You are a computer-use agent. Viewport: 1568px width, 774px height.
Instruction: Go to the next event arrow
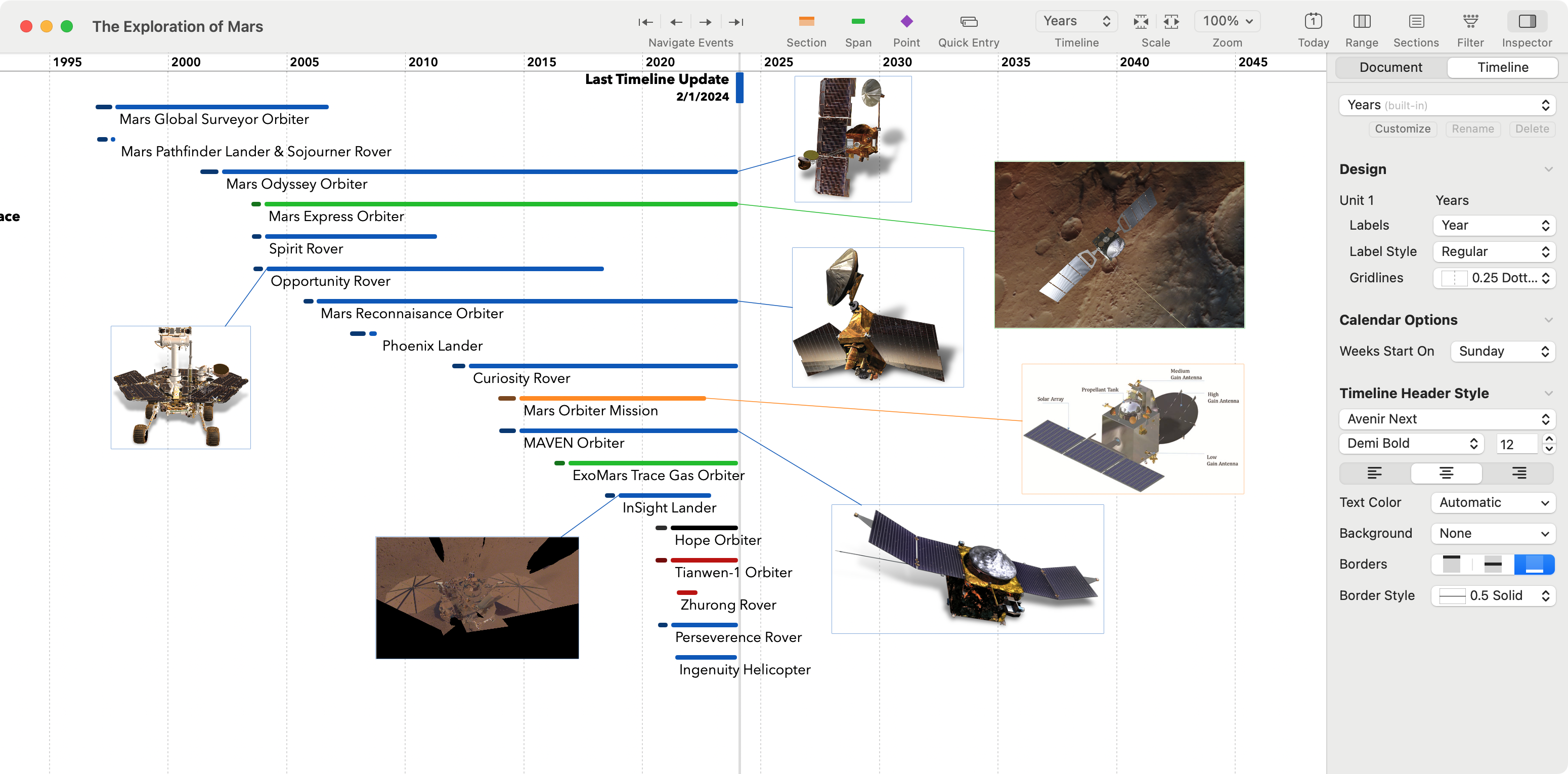(705, 22)
